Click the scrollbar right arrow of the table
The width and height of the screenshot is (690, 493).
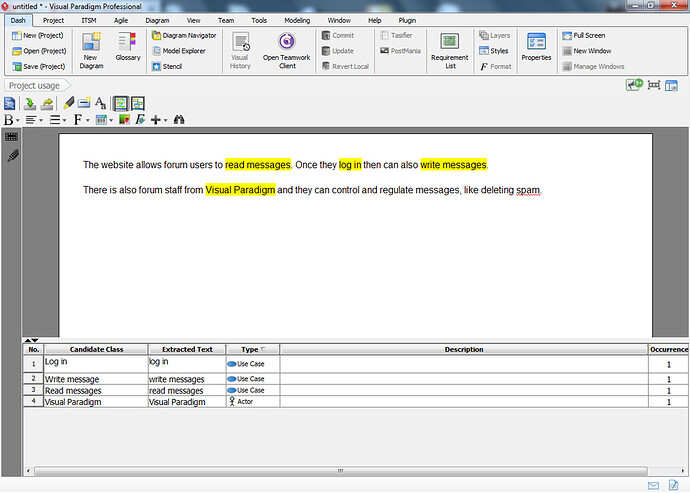click(683, 471)
